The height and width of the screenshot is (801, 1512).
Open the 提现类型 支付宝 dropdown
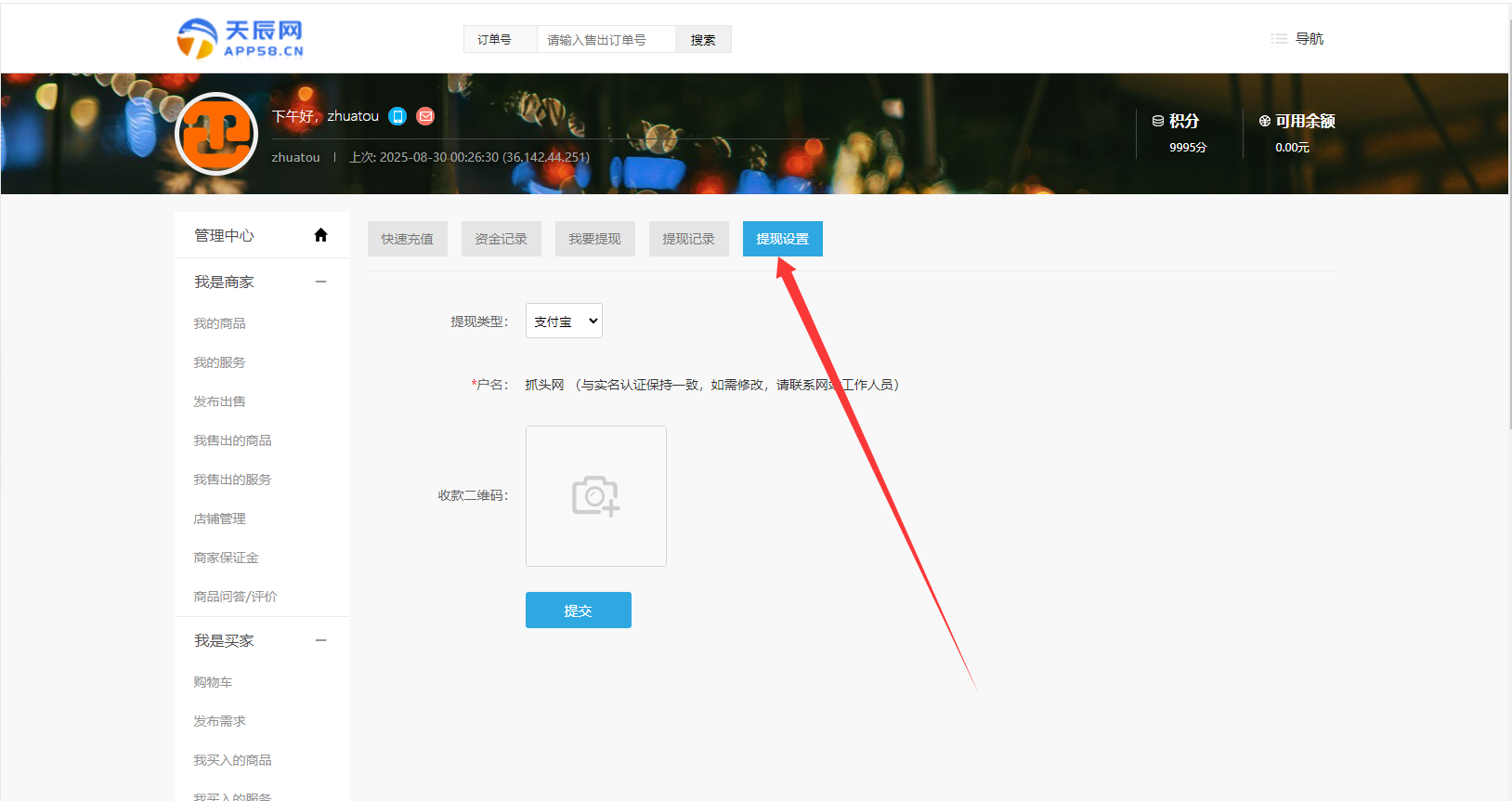click(x=564, y=322)
